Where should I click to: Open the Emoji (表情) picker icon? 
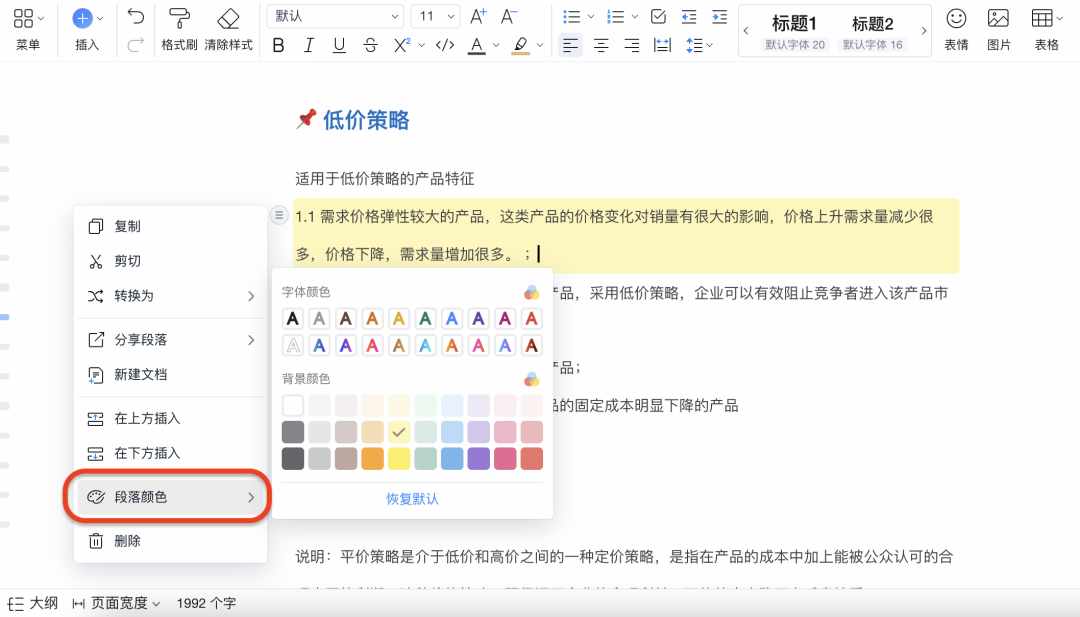click(956, 19)
